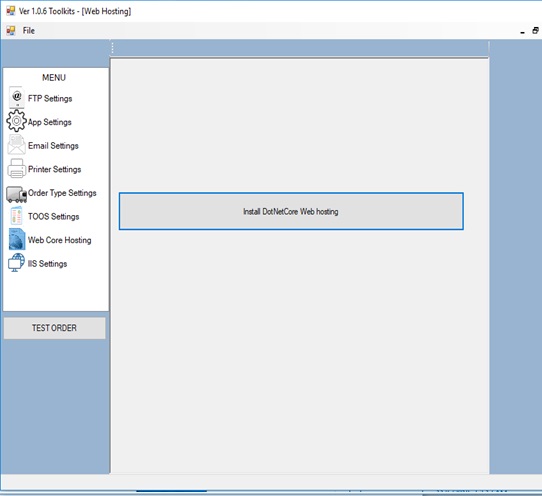Screen dimensions: 542x496
Task: Open the IIS Settings monitor-globe icon
Action: [16, 263]
